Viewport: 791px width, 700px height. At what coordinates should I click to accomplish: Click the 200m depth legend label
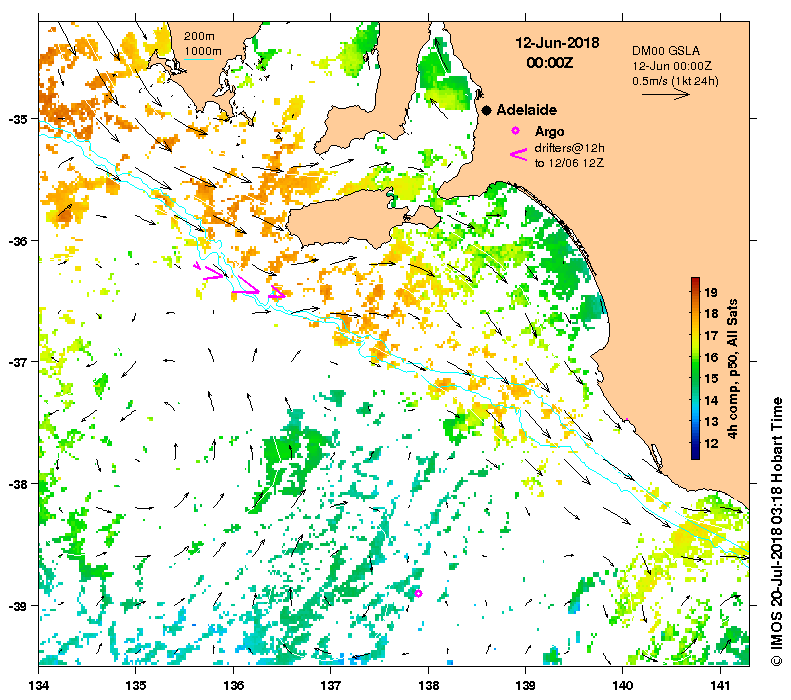point(199,36)
